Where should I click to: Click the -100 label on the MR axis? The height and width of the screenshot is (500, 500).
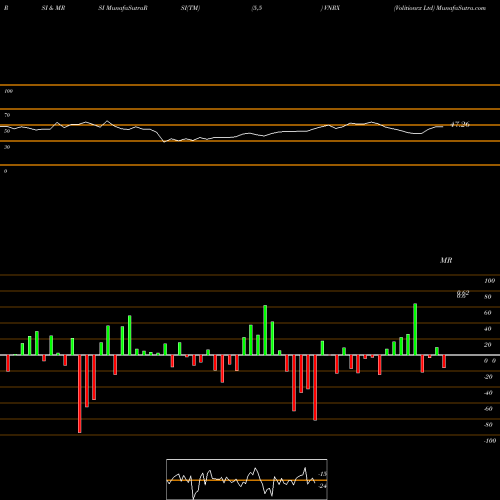(x=490, y=441)
